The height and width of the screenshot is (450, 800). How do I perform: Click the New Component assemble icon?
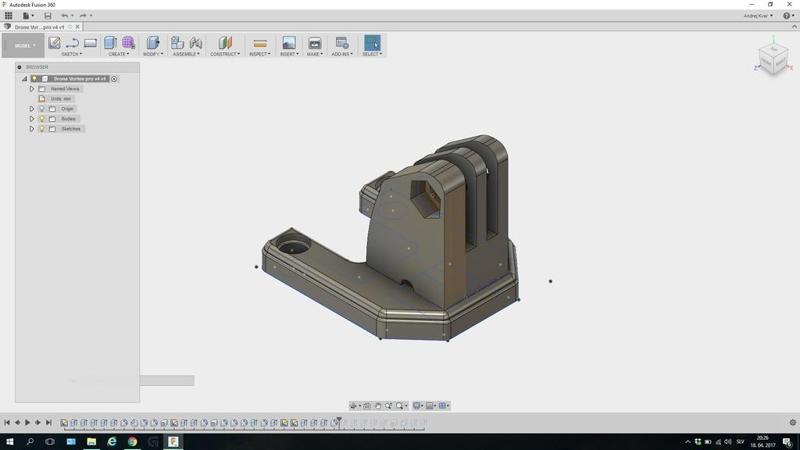[177, 43]
